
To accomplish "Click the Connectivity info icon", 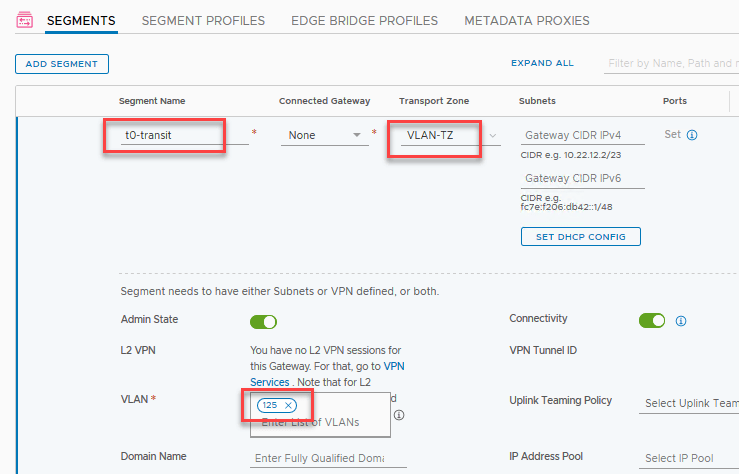I will point(681,321).
